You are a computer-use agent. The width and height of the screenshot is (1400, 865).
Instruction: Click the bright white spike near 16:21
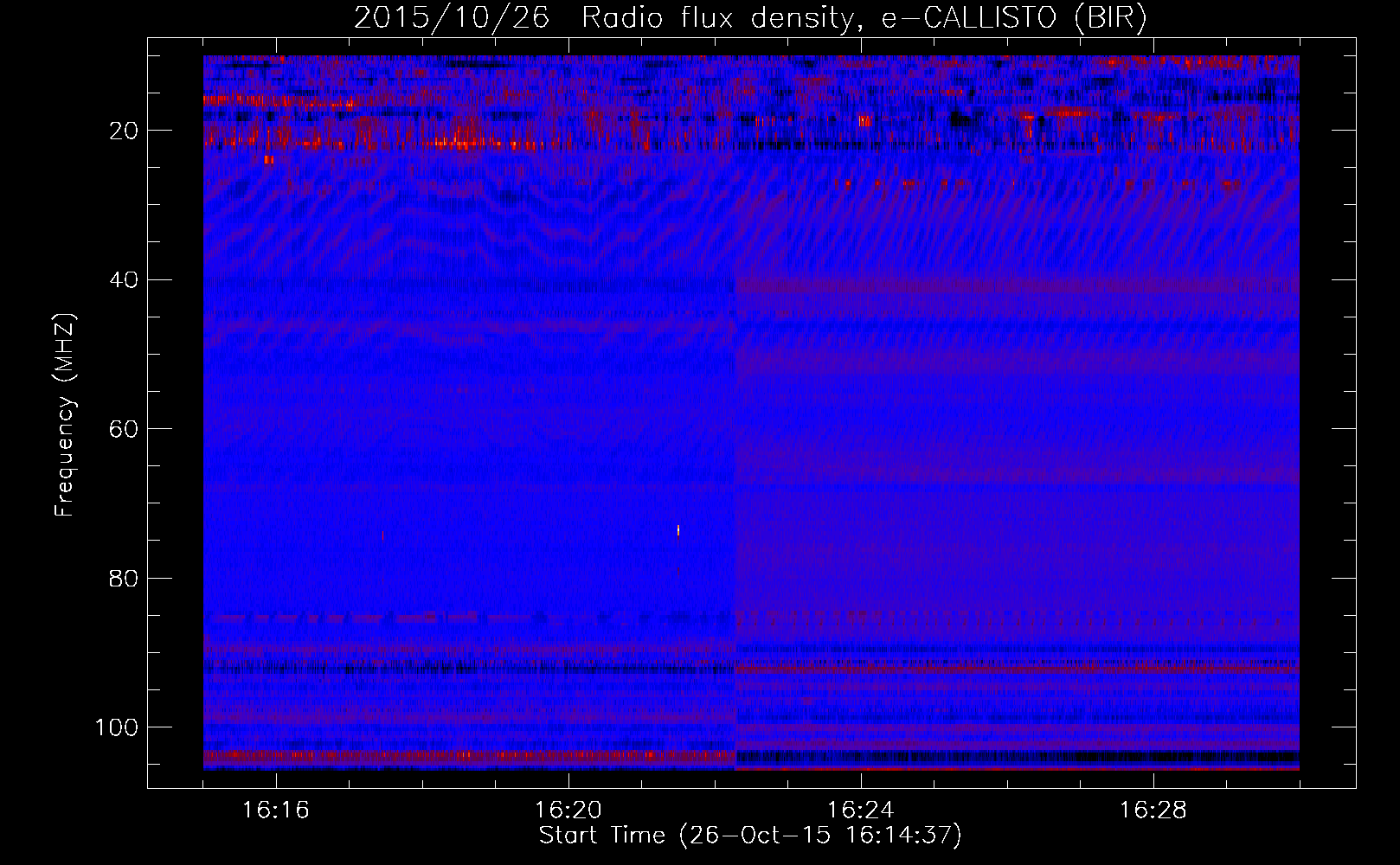pyautogui.click(x=678, y=530)
